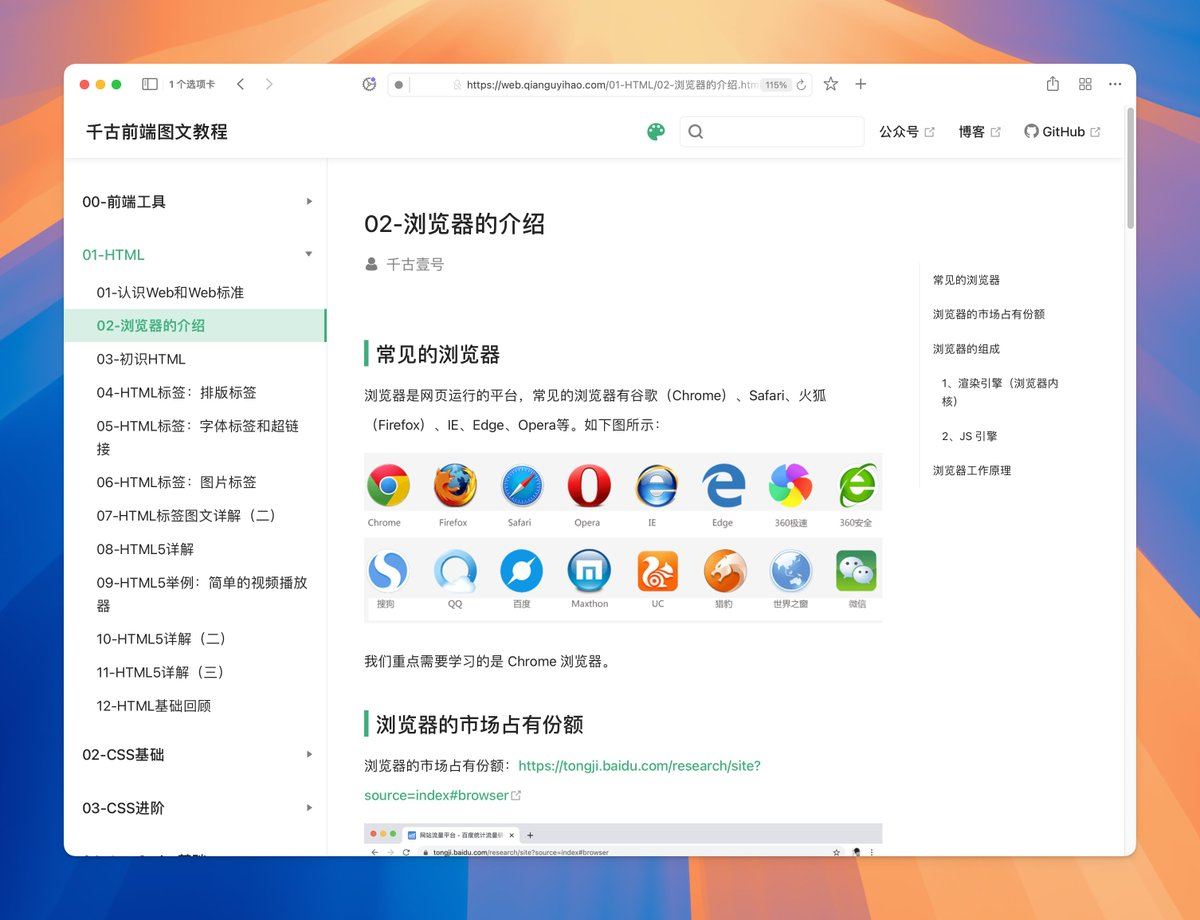Jump to 常见的浏览器 in page outline
This screenshot has width=1200, height=920.
[966, 280]
